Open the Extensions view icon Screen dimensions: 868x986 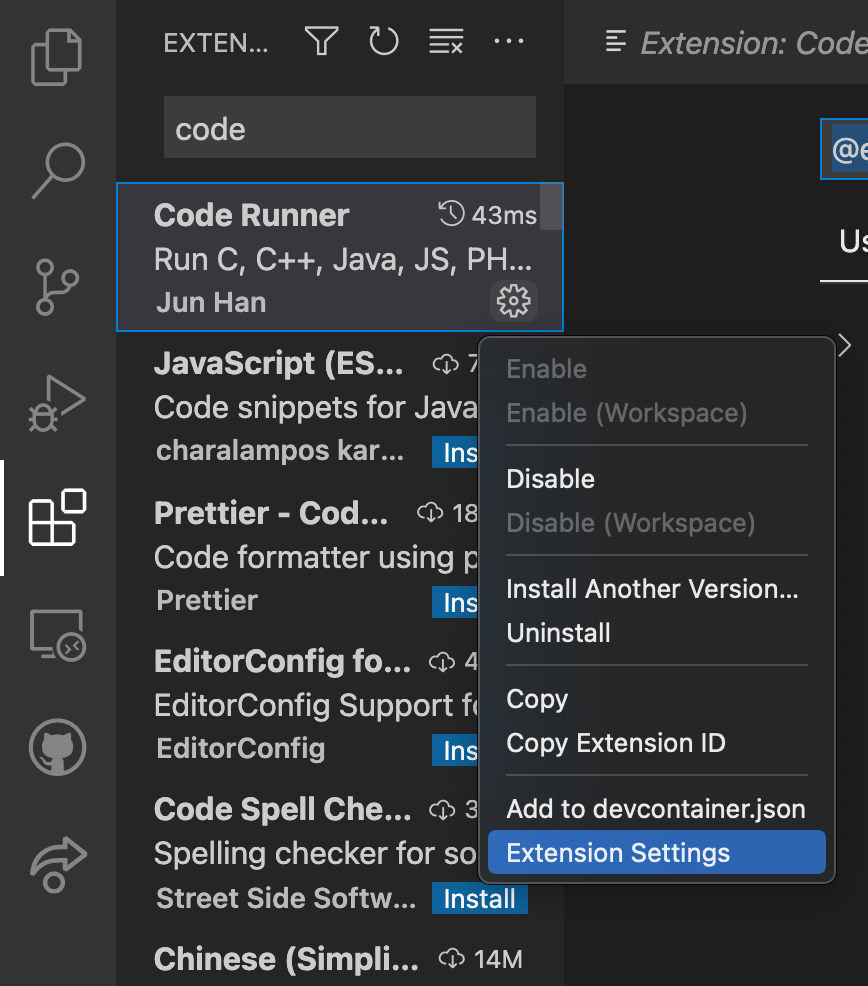(57, 517)
